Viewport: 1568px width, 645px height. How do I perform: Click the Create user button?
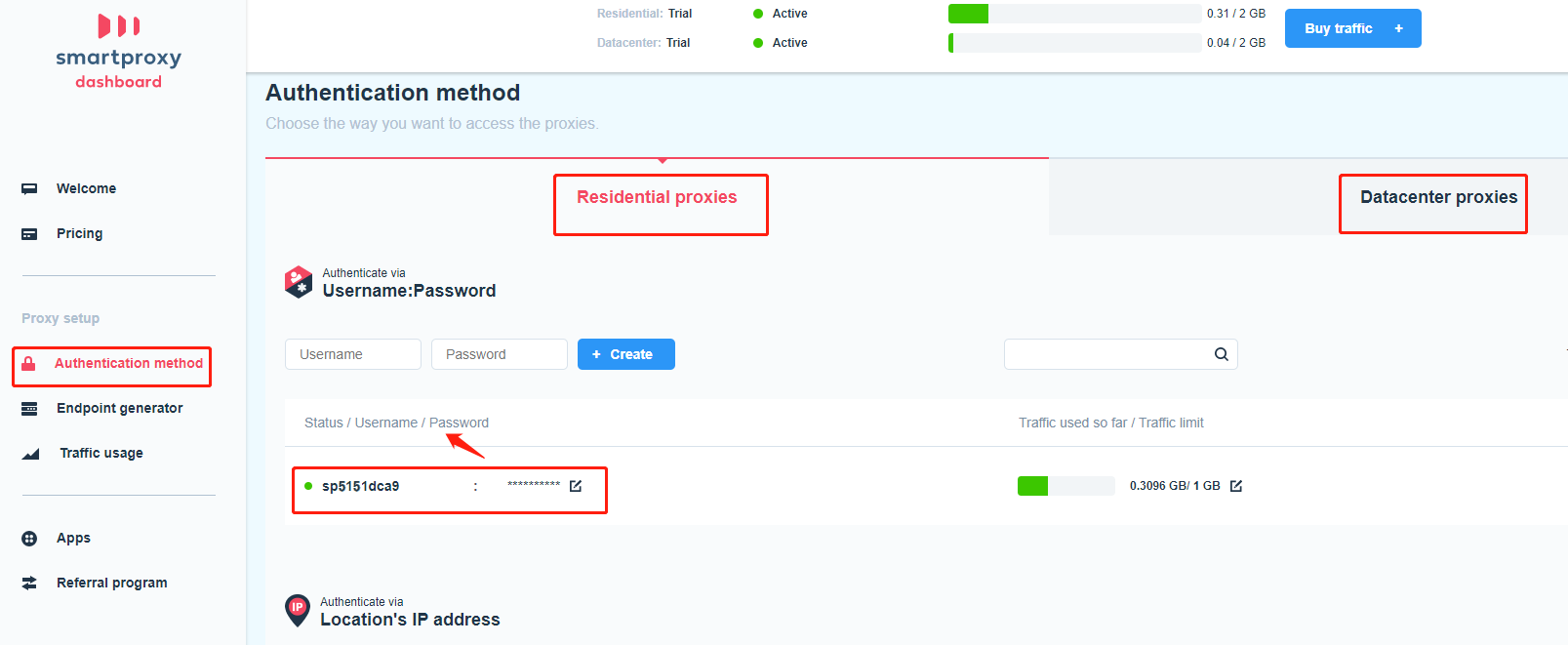626,354
